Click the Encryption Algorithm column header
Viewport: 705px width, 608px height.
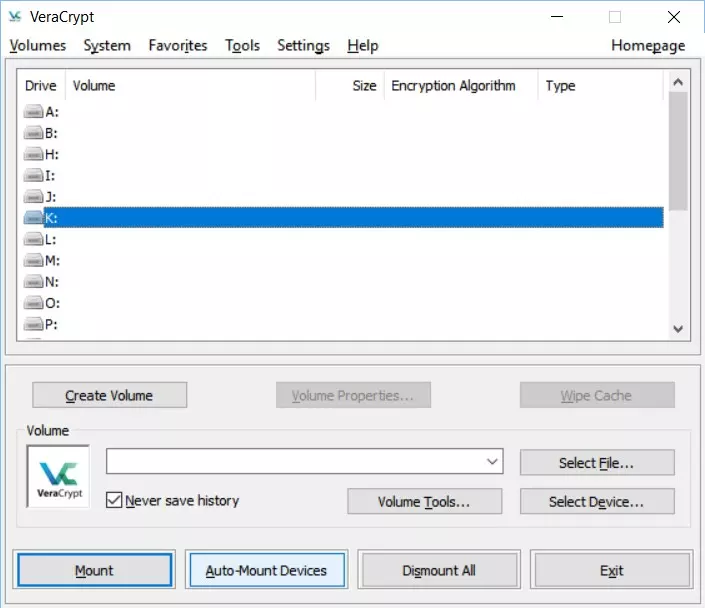pos(461,85)
